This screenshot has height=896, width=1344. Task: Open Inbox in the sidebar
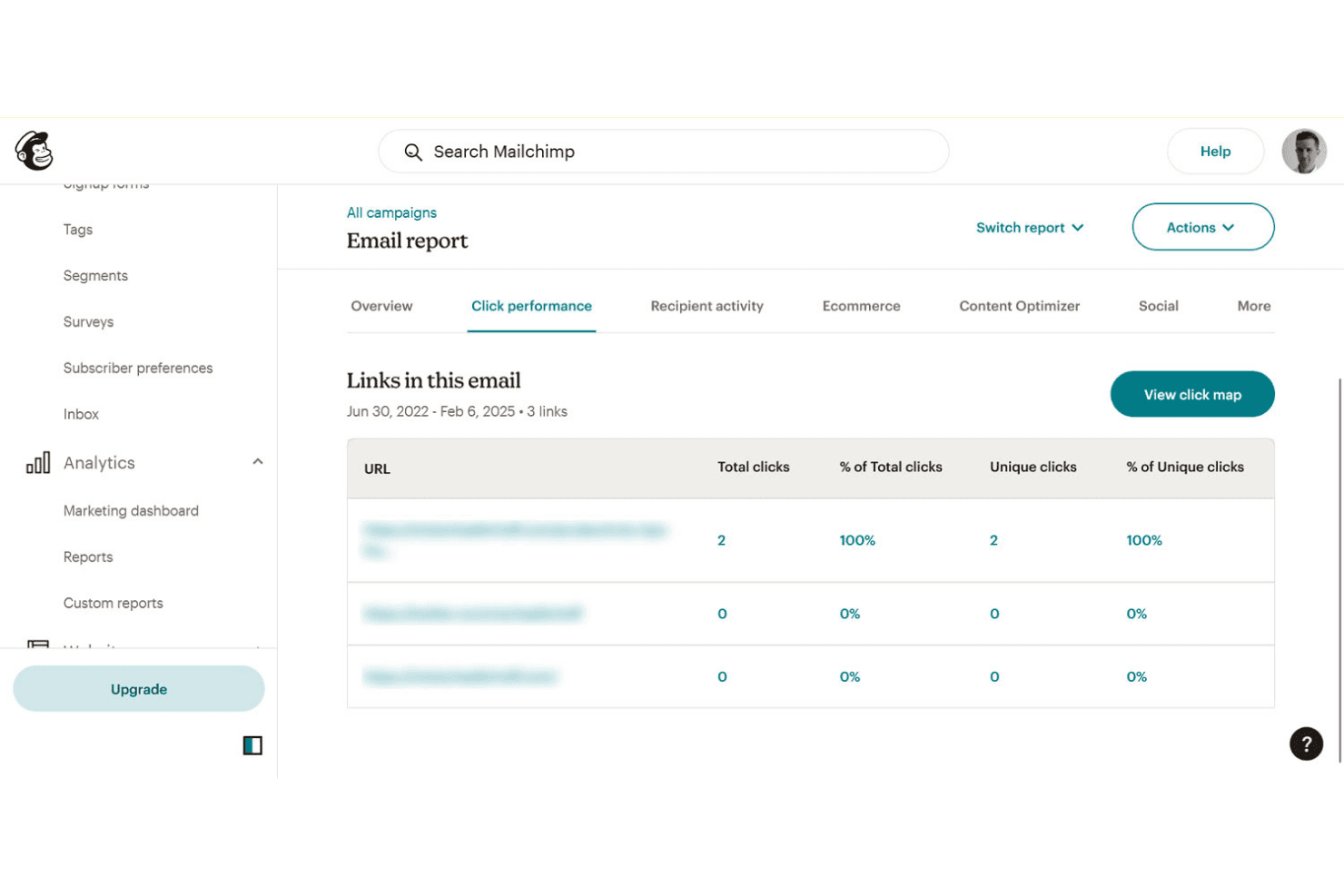click(x=81, y=415)
